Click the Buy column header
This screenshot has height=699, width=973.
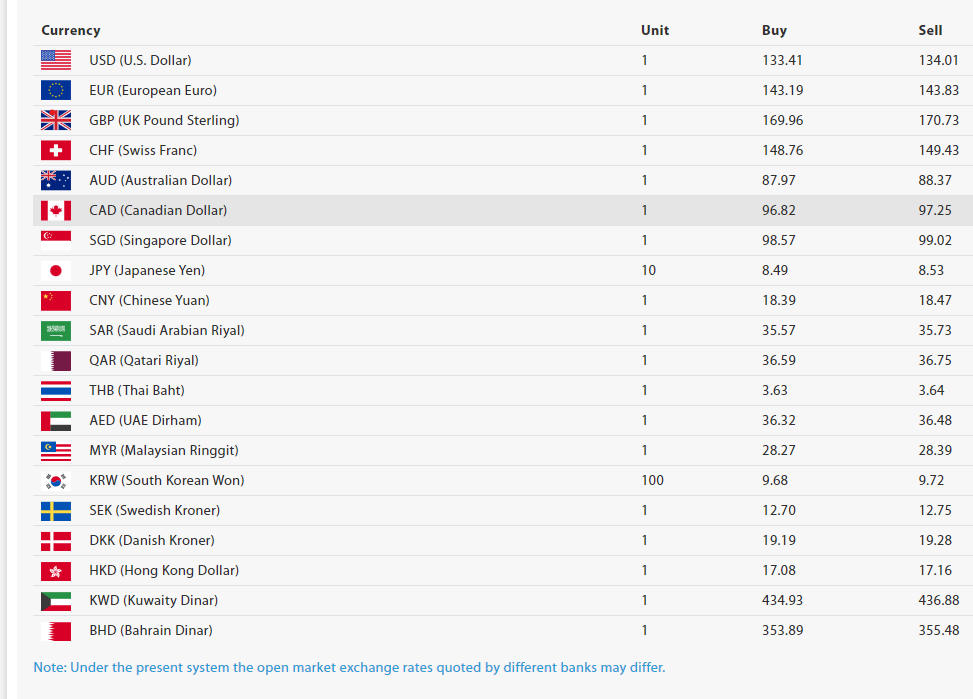click(774, 30)
